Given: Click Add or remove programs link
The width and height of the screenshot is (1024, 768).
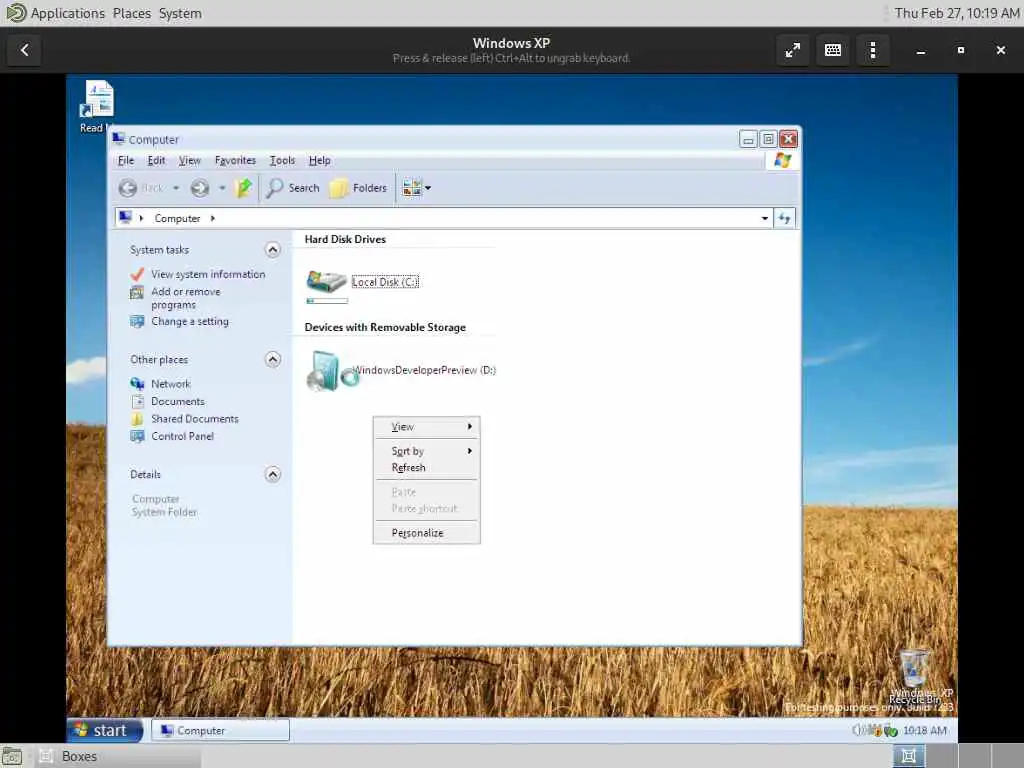Looking at the screenshot, I should (185, 298).
